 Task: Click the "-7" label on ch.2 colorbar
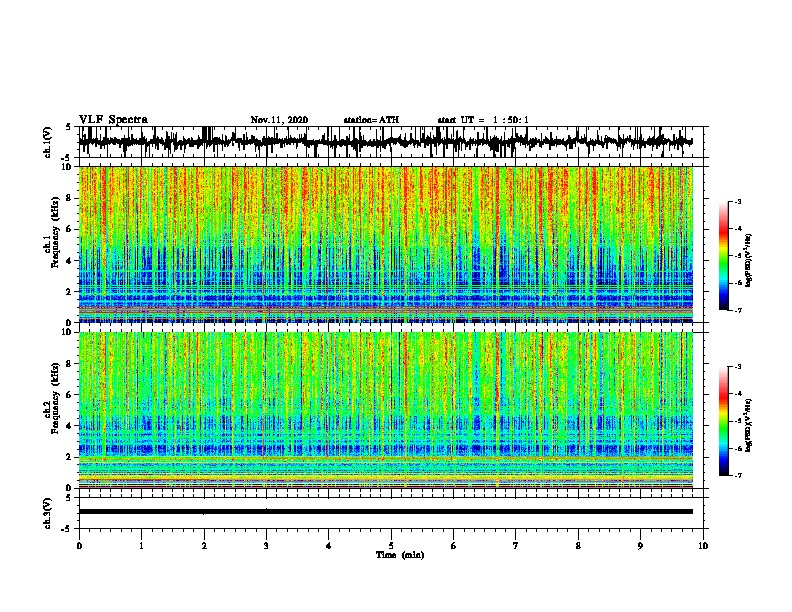[x=737, y=475]
